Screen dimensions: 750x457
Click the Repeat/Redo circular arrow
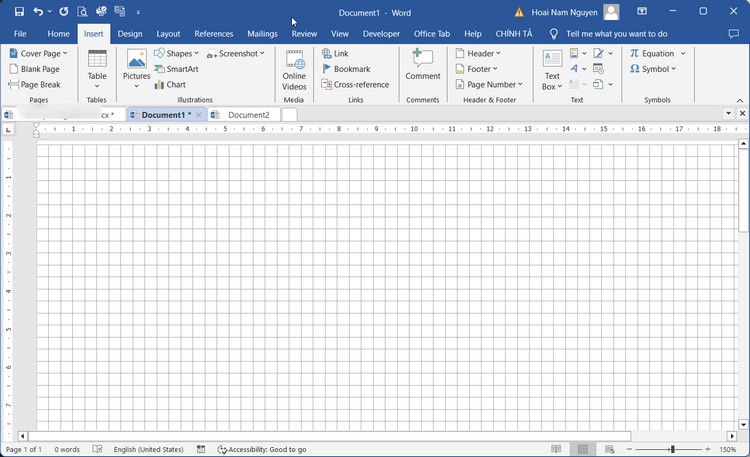[x=64, y=11]
